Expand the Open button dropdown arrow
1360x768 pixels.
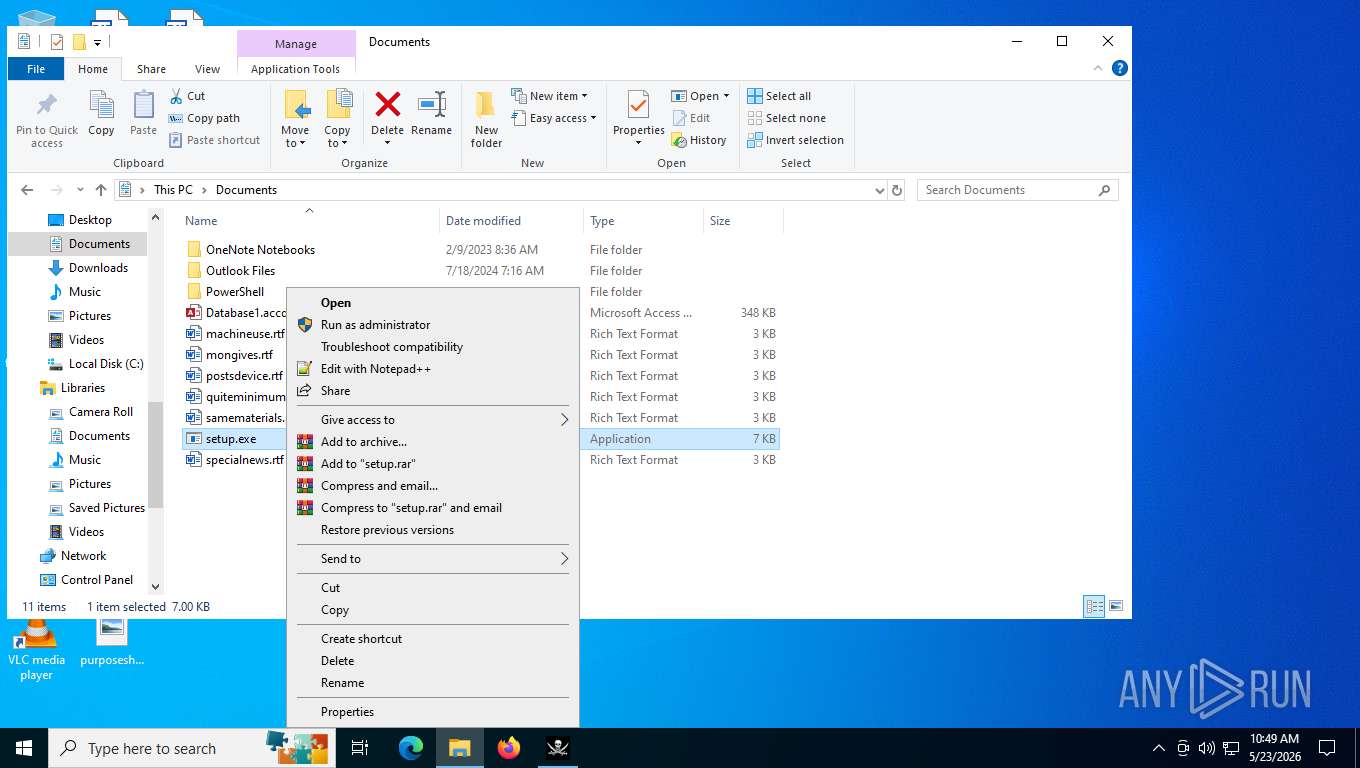[726, 96]
